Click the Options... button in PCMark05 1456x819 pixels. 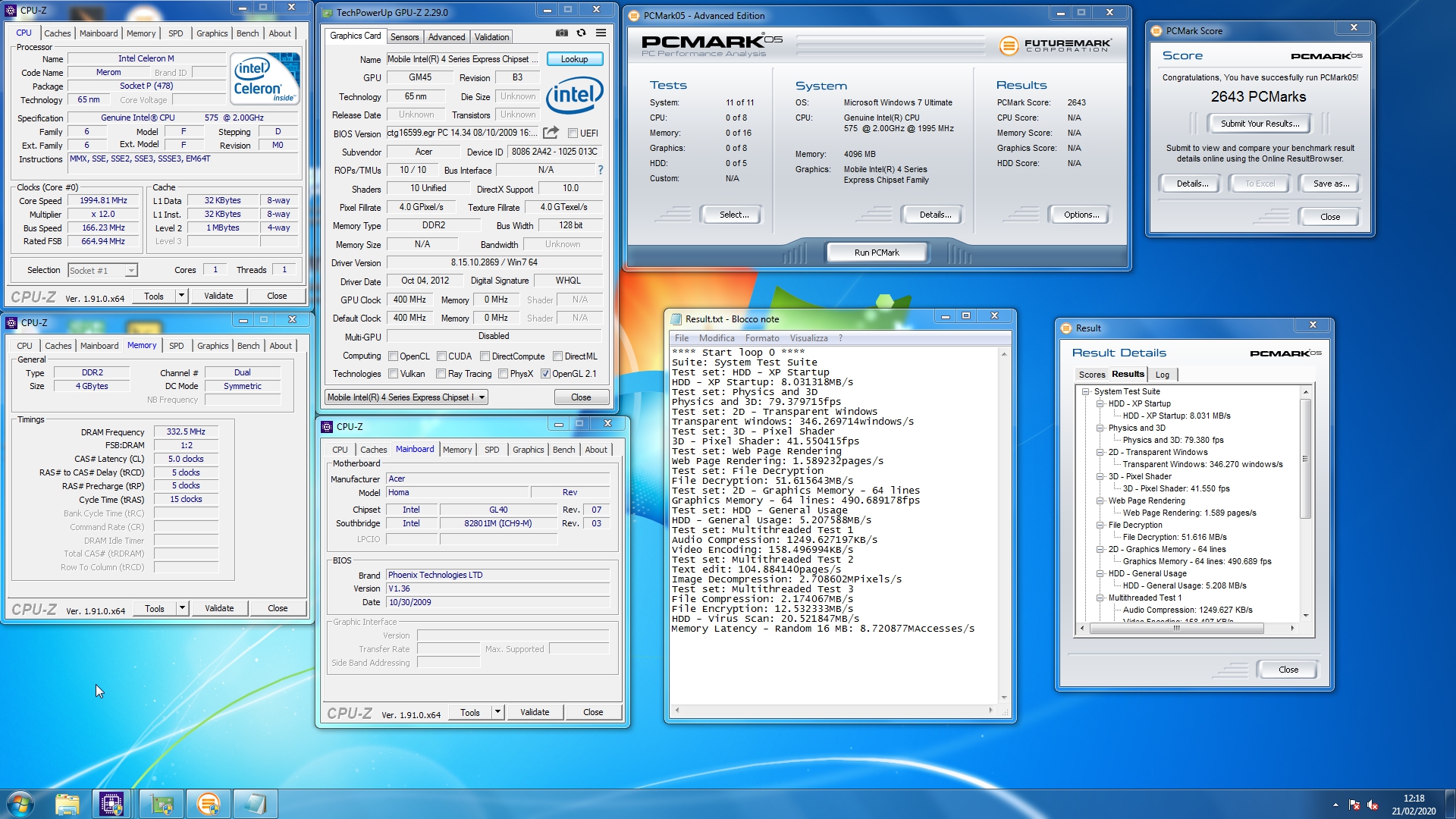1081,215
